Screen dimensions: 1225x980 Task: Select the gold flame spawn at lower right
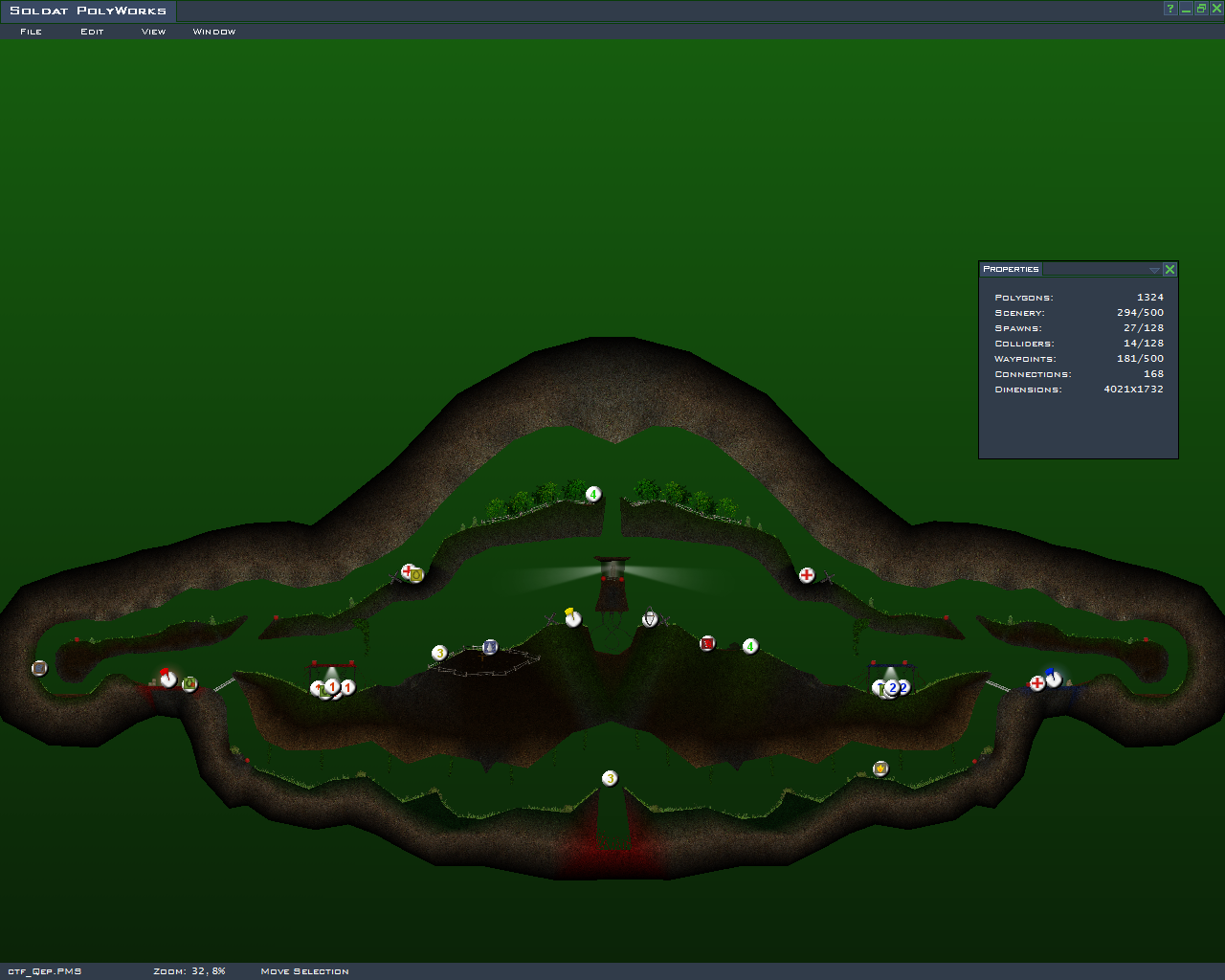point(880,768)
